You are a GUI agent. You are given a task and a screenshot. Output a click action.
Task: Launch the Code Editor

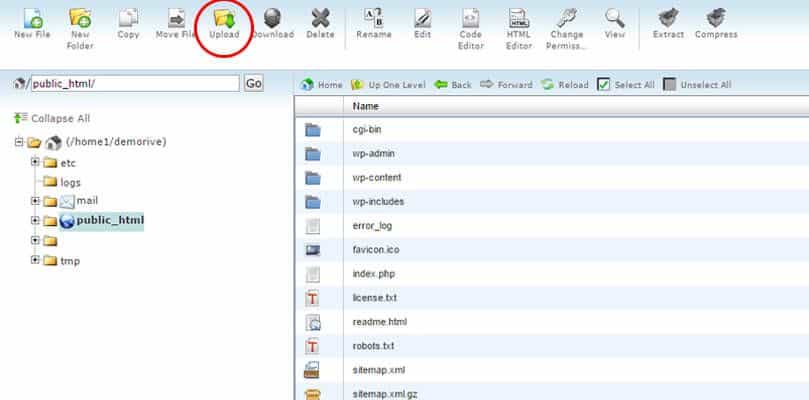point(471,28)
